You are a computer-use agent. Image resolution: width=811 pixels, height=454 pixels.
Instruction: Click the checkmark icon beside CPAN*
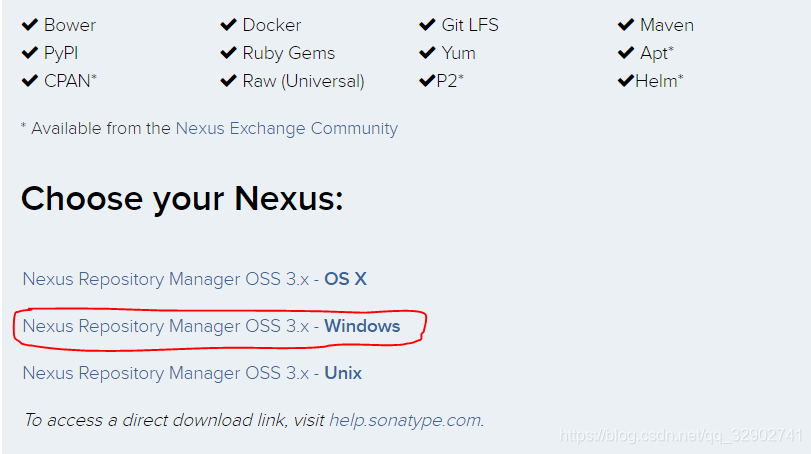pos(30,80)
